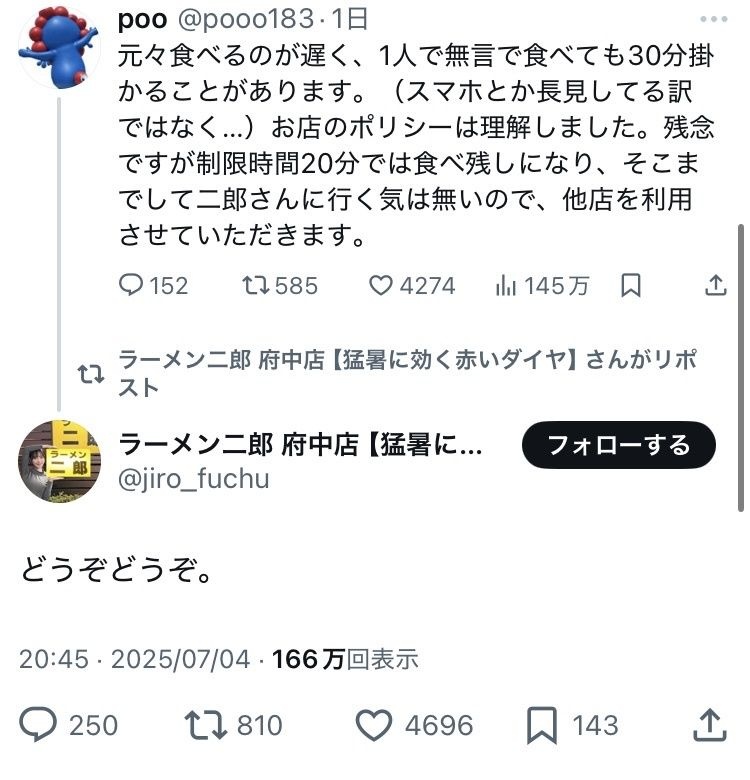Open the 20:45 · 2025/07/04 timestamp

pos(134,659)
